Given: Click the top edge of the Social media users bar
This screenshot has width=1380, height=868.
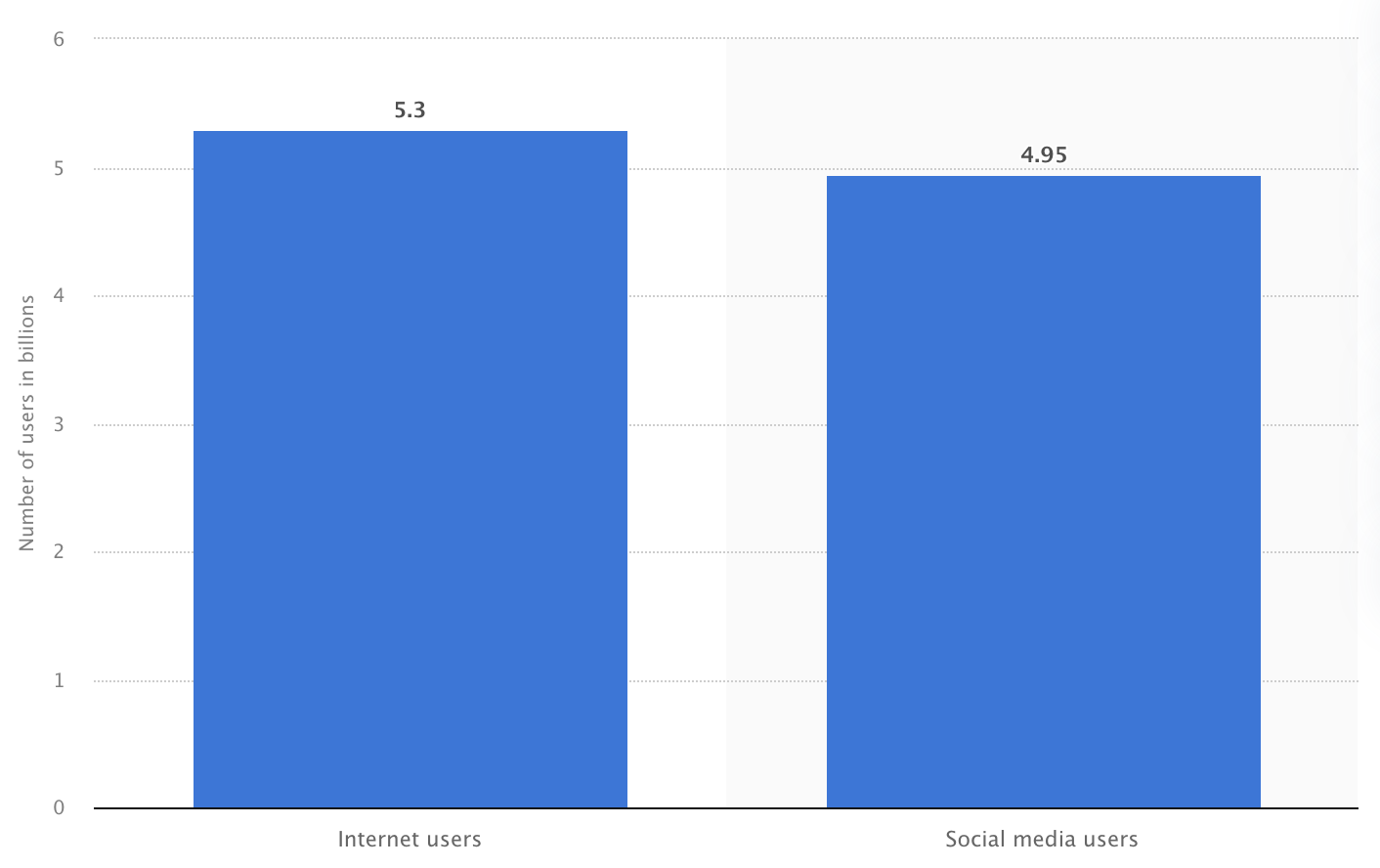Looking at the screenshot, I should [x=1043, y=178].
